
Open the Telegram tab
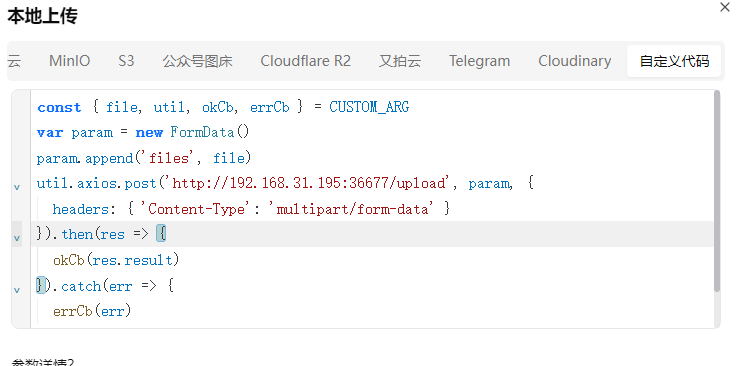(x=479, y=61)
